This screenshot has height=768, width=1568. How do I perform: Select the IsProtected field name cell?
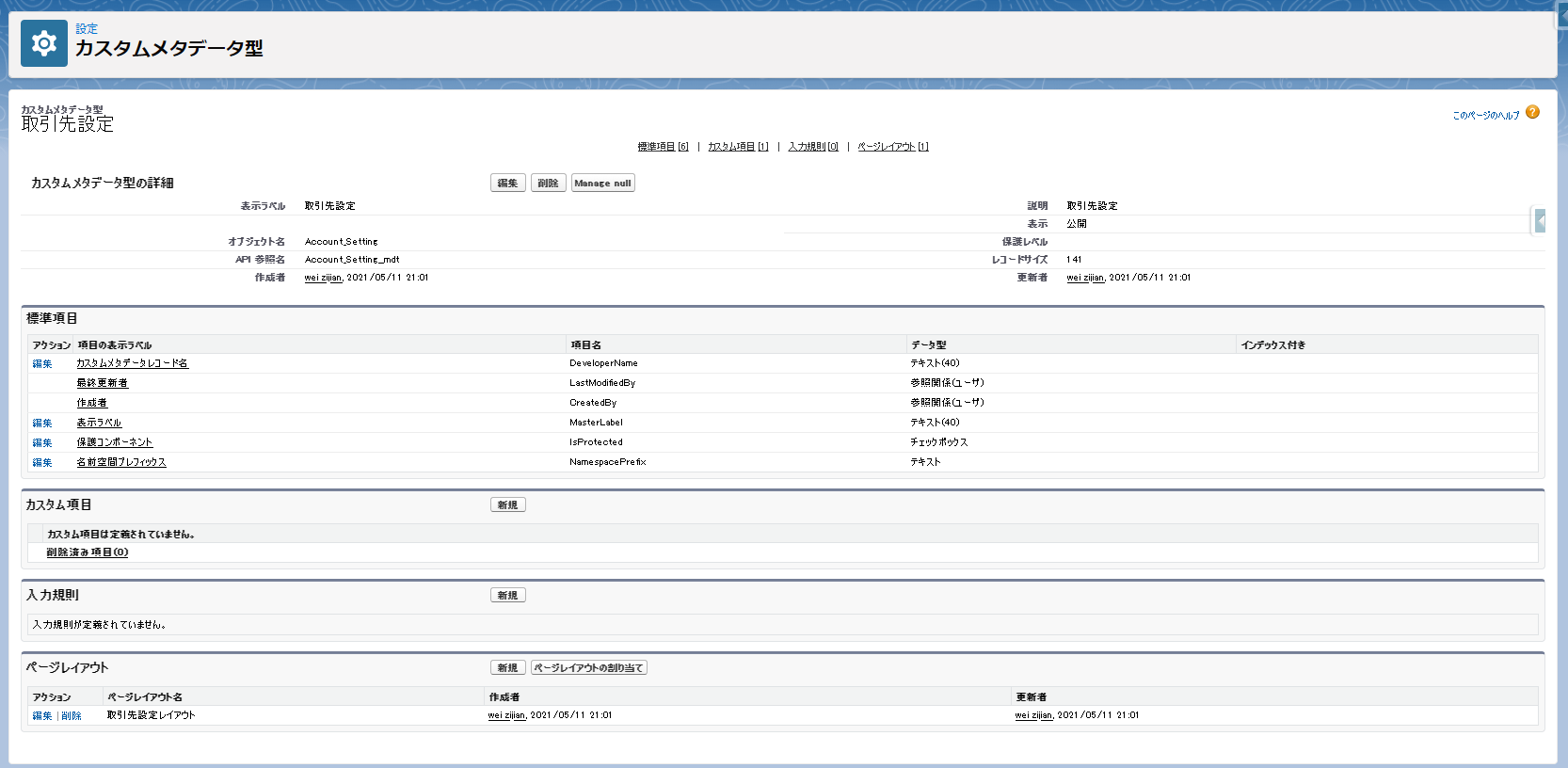coord(596,442)
